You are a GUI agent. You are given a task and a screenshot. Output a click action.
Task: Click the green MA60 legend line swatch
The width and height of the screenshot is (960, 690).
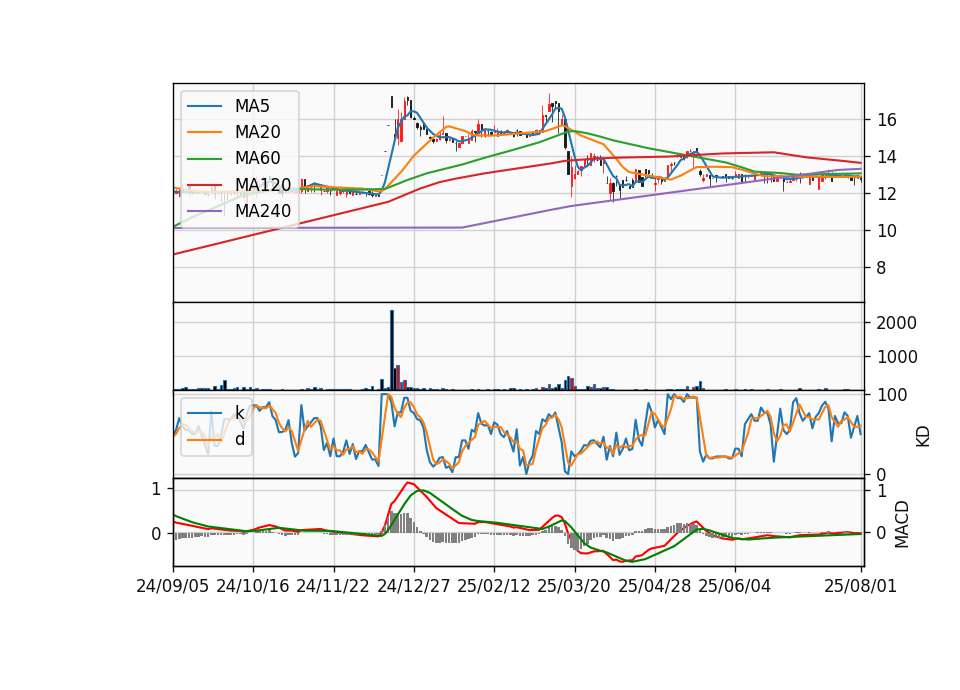click(x=204, y=159)
